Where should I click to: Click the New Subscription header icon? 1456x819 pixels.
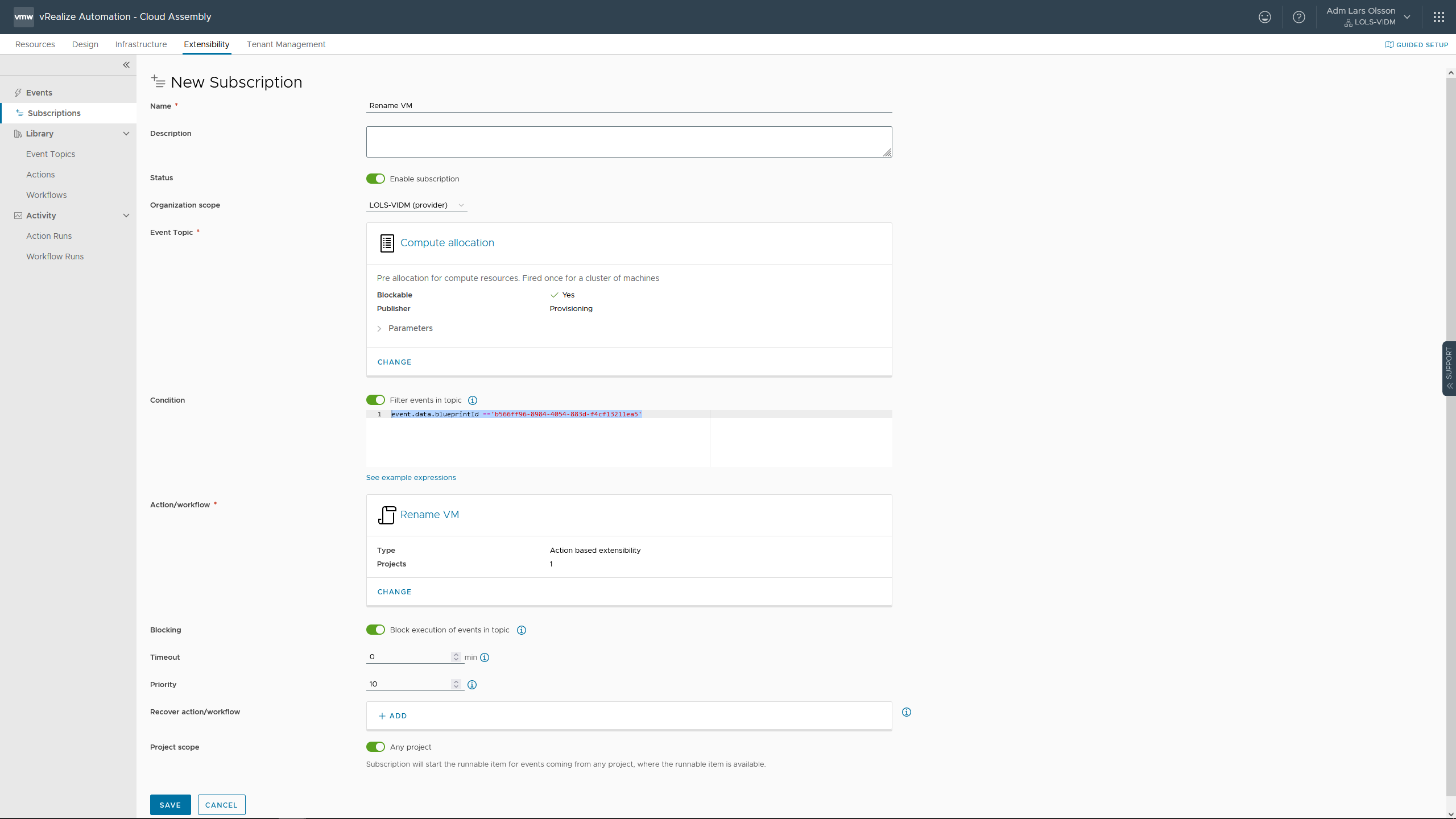pyautogui.click(x=158, y=82)
